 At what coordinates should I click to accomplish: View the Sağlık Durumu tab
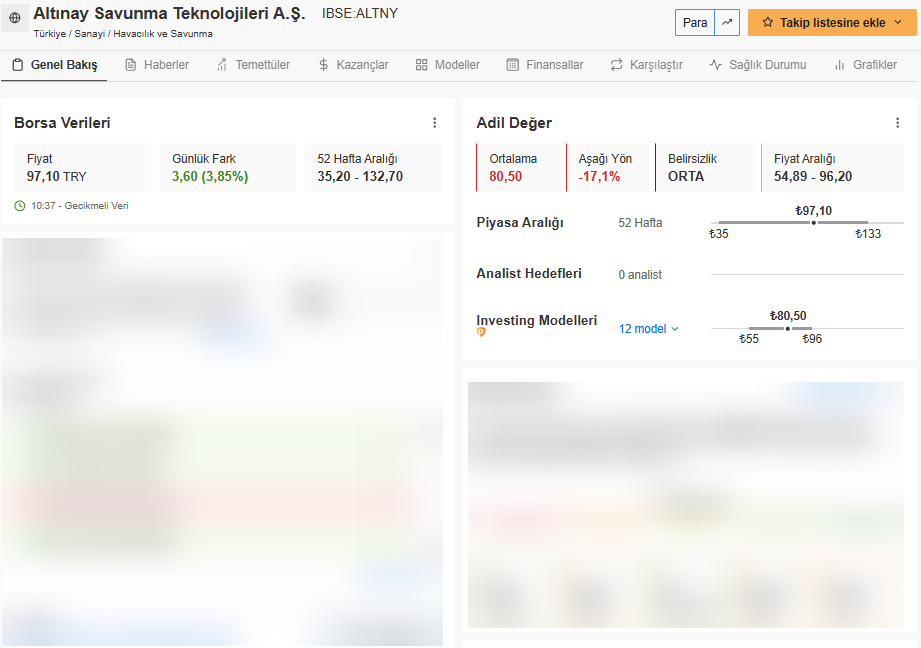758,65
